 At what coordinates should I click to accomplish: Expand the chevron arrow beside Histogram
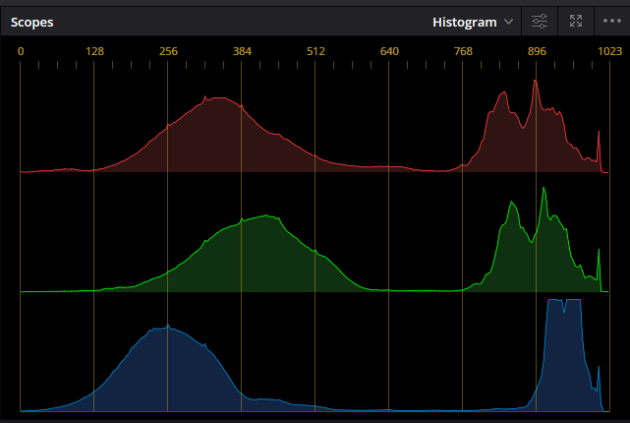[x=510, y=21]
